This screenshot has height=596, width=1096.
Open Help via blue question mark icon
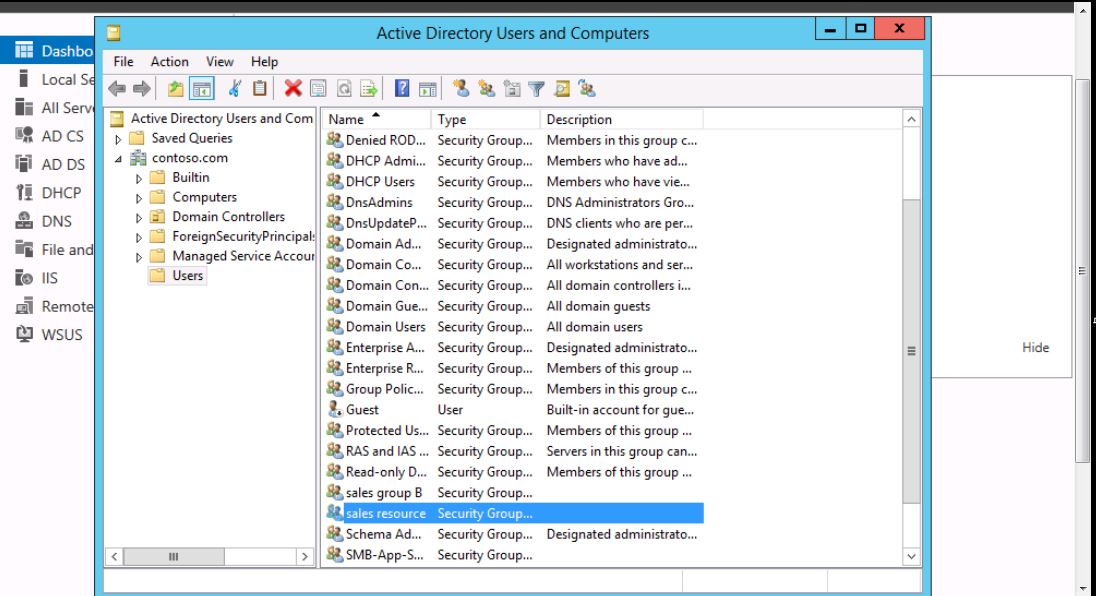point(401,89)
